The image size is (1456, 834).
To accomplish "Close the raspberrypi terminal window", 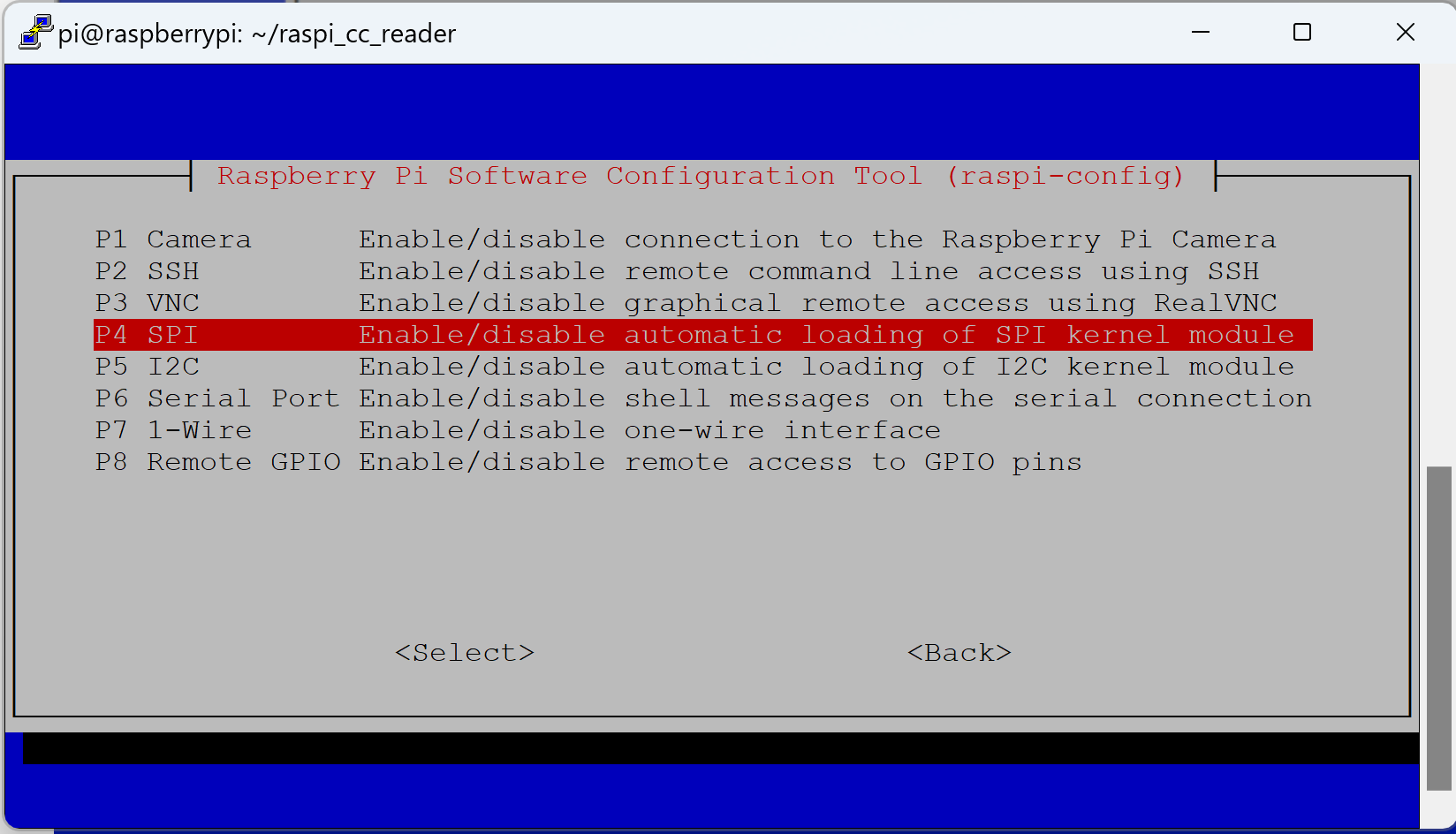I will 1406,33.
